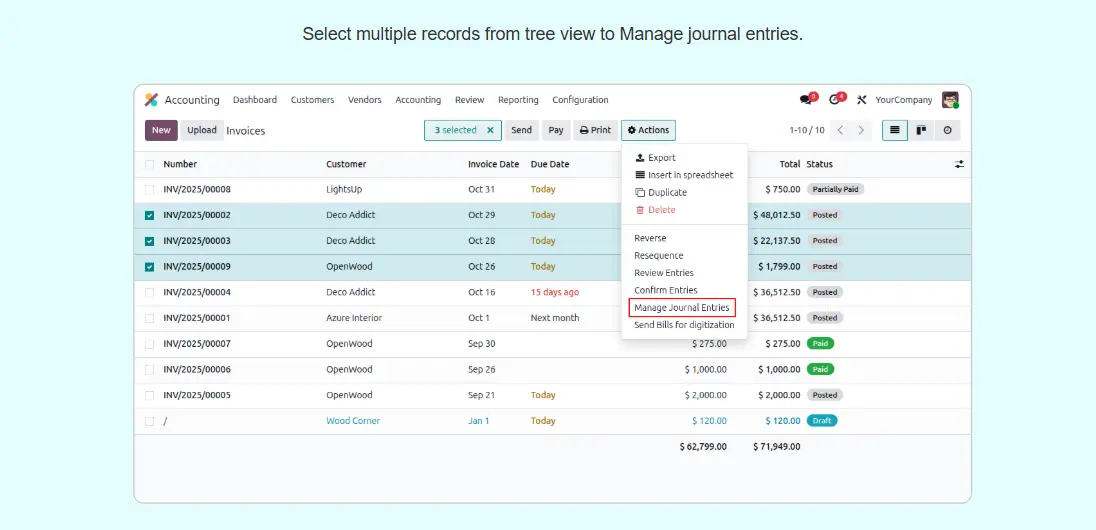
Task: Toggle the select-all header checkbox
Action: 150,164
